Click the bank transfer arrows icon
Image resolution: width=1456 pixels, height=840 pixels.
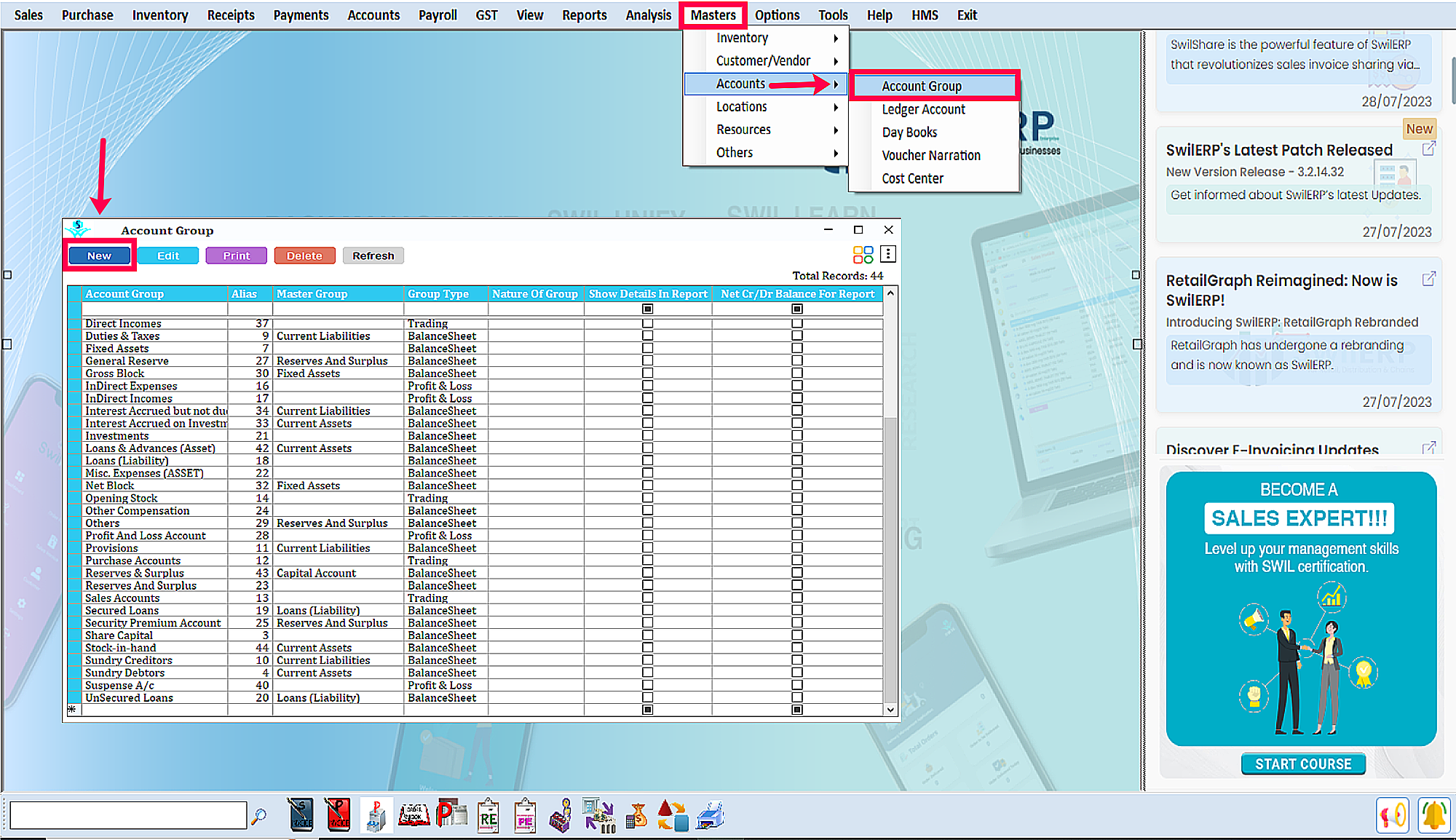click(x=598, y=815)
